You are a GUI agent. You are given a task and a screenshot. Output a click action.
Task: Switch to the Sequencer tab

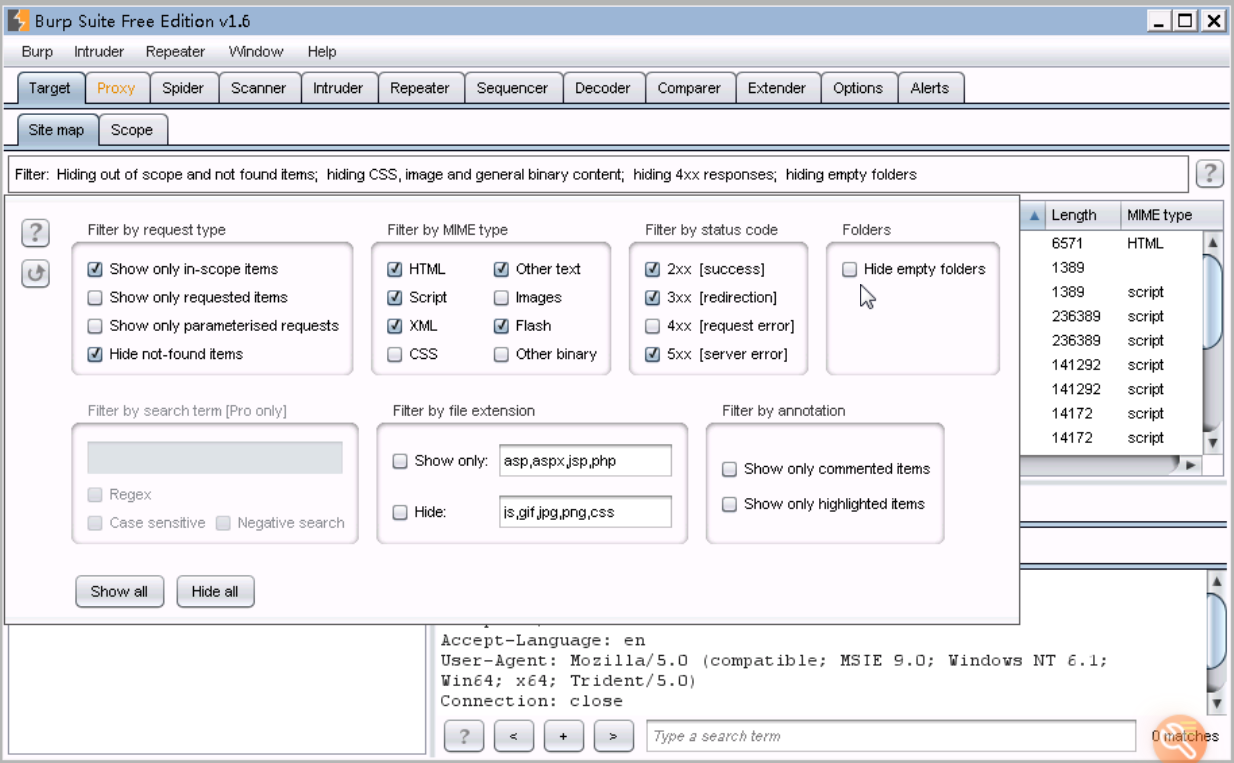tap(512, 88)
